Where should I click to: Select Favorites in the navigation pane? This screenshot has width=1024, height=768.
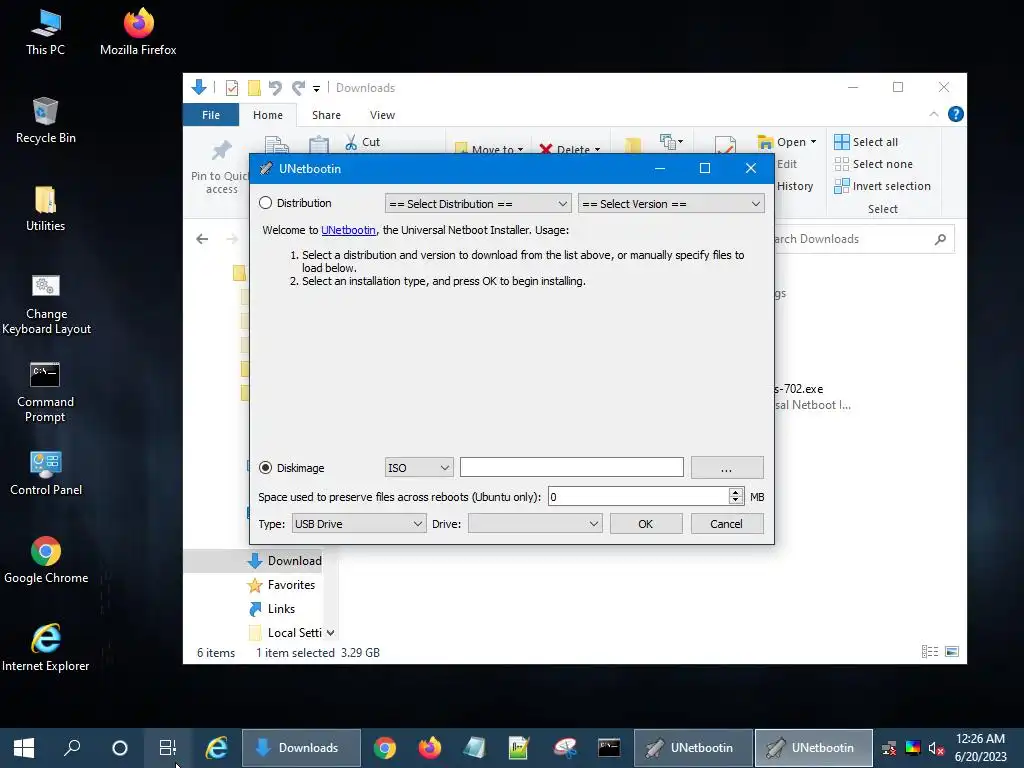click(281, 585)
